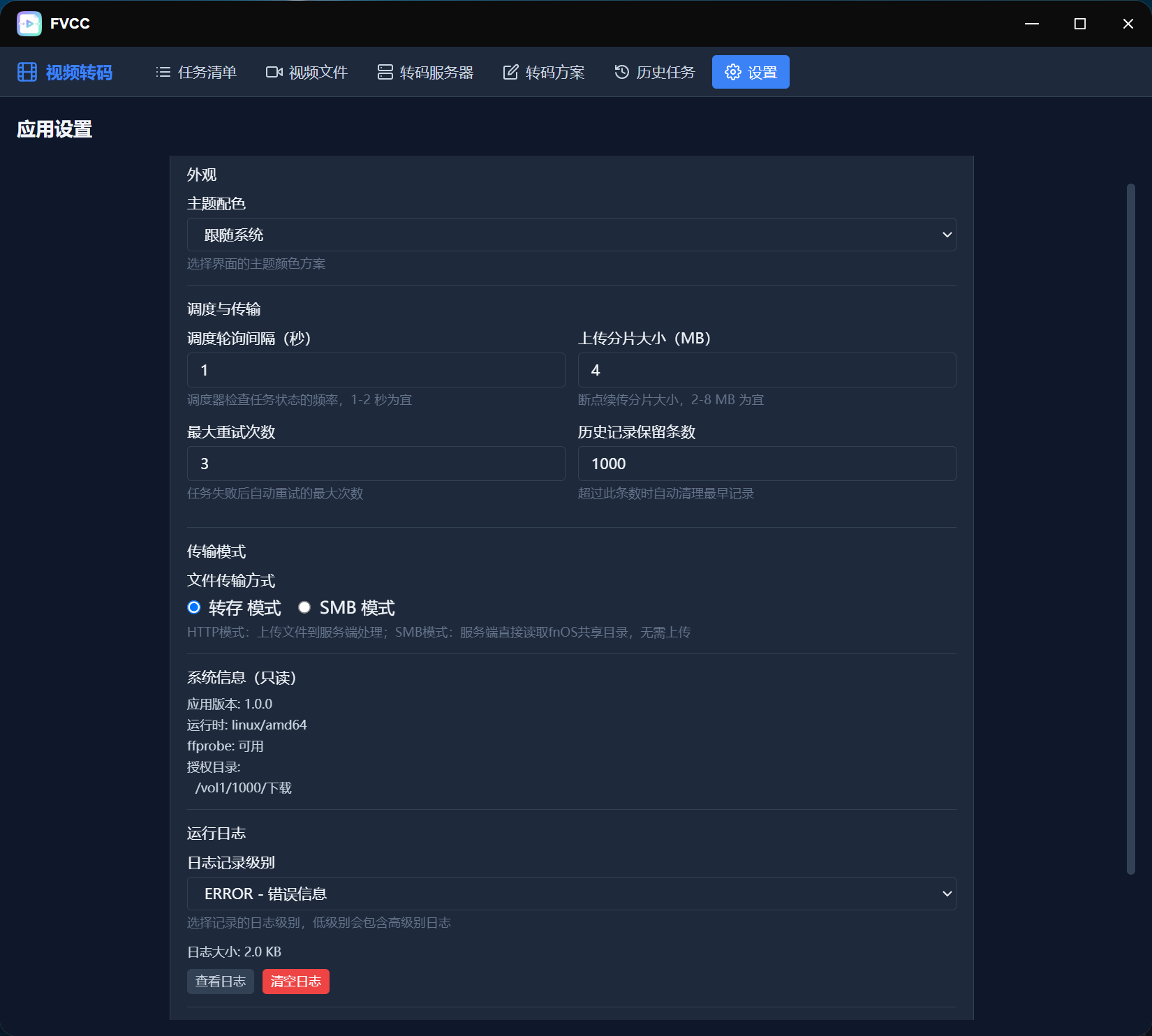Click the 断点续传分片大小 hint text

(x=671, y=400)
